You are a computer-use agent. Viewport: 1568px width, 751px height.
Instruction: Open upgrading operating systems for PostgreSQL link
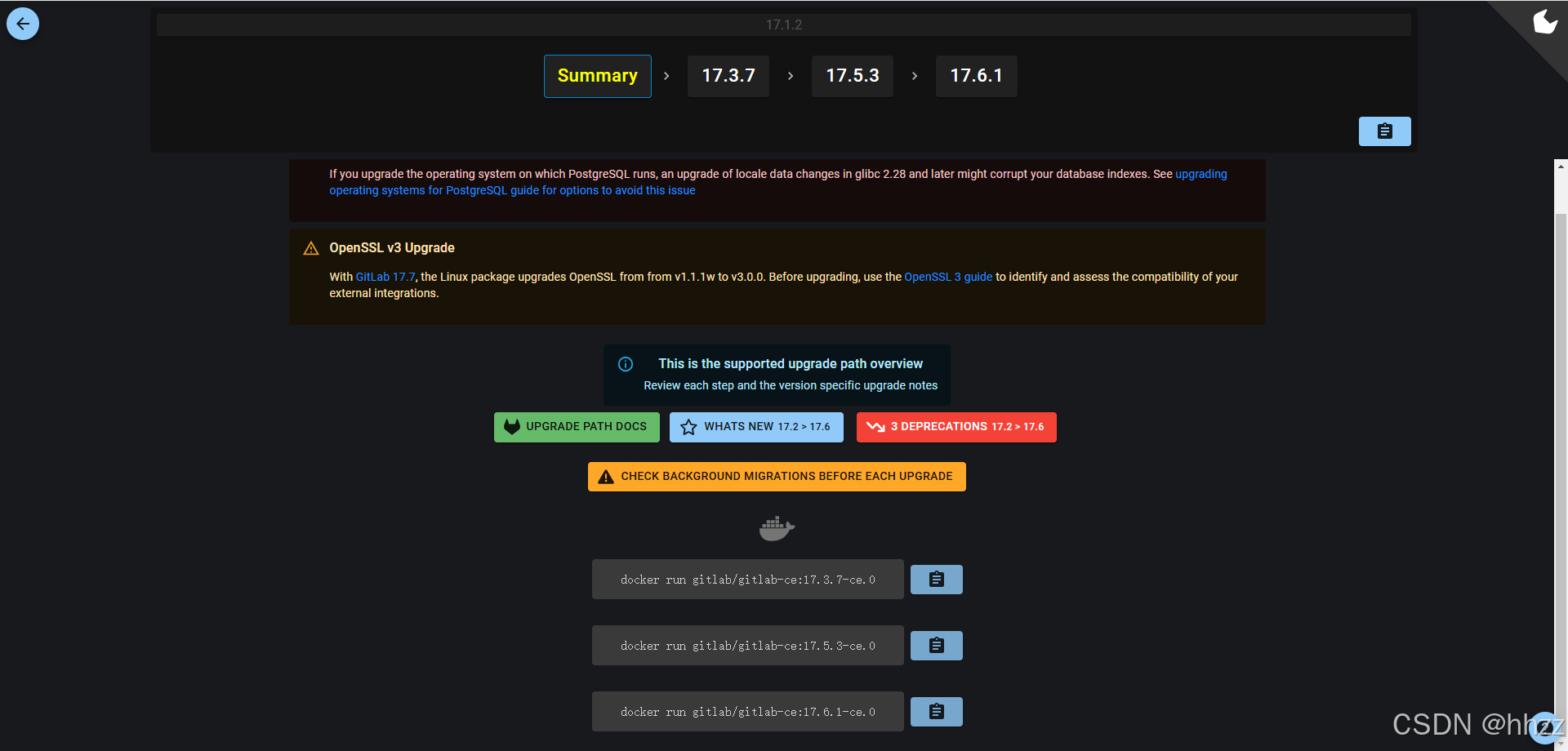512,190
